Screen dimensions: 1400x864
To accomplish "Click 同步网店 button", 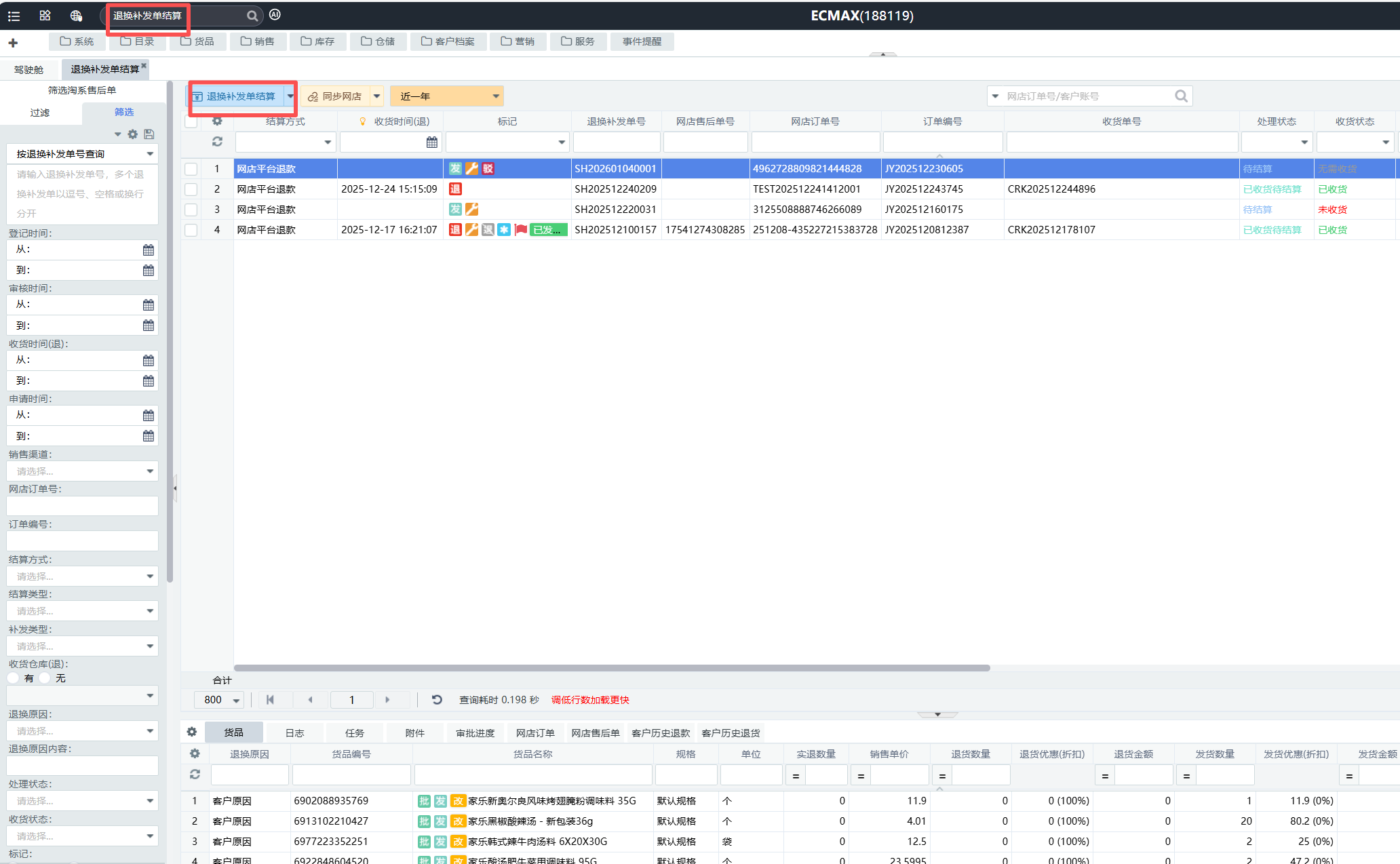I will pyautogui.click(x=335, y=96).
